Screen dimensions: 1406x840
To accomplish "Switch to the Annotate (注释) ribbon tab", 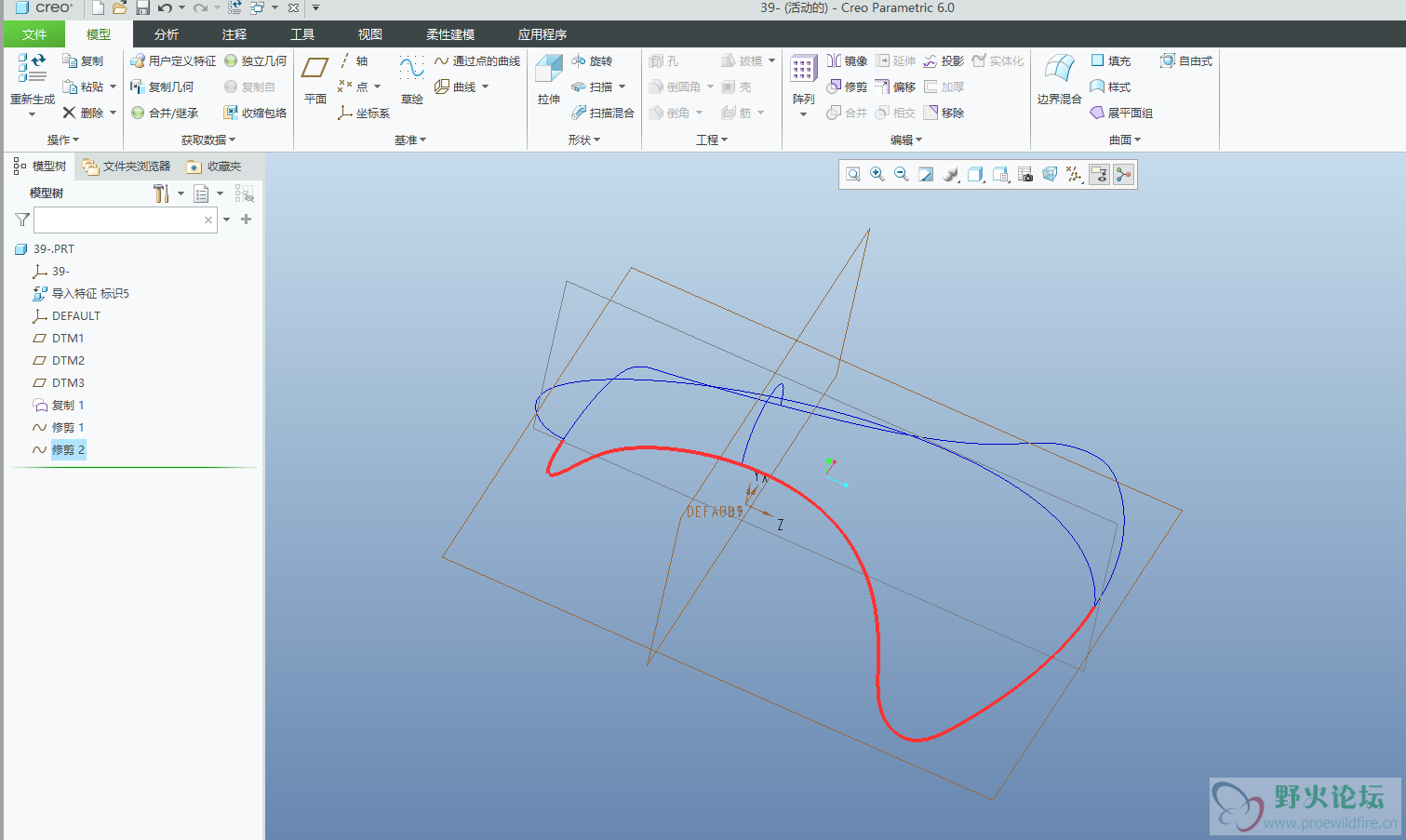I will (234, 34).
